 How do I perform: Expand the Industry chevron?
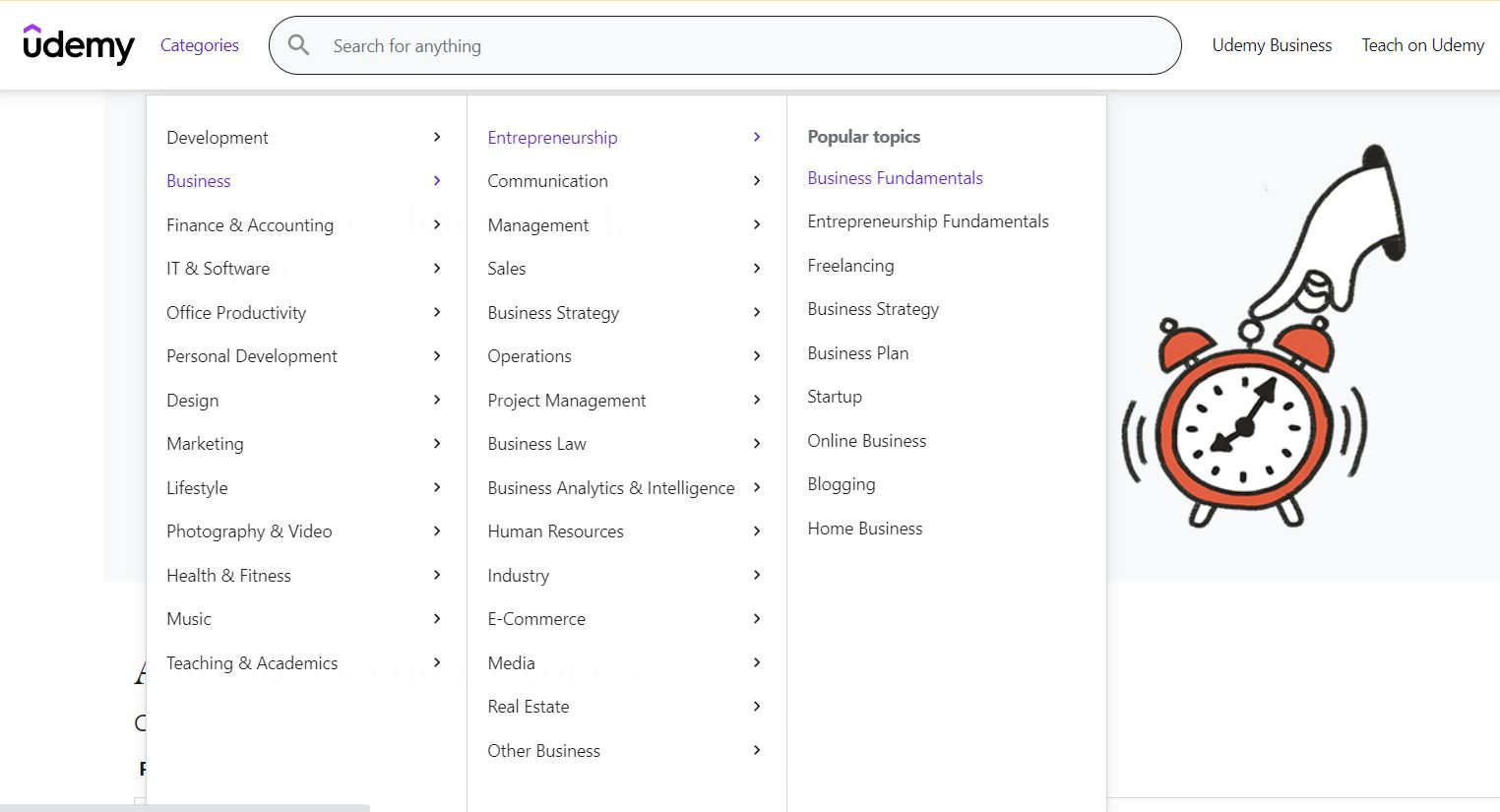pos(757,575)
